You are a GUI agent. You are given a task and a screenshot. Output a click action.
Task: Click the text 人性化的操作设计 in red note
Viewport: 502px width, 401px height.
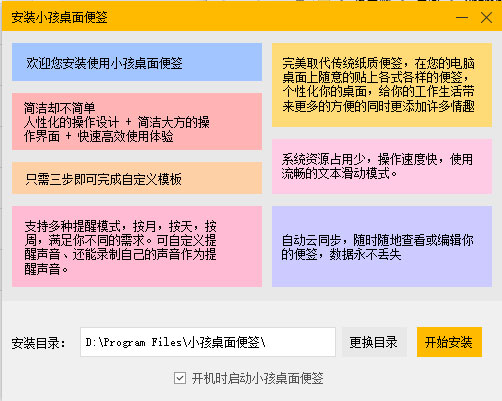pos(71,122)
